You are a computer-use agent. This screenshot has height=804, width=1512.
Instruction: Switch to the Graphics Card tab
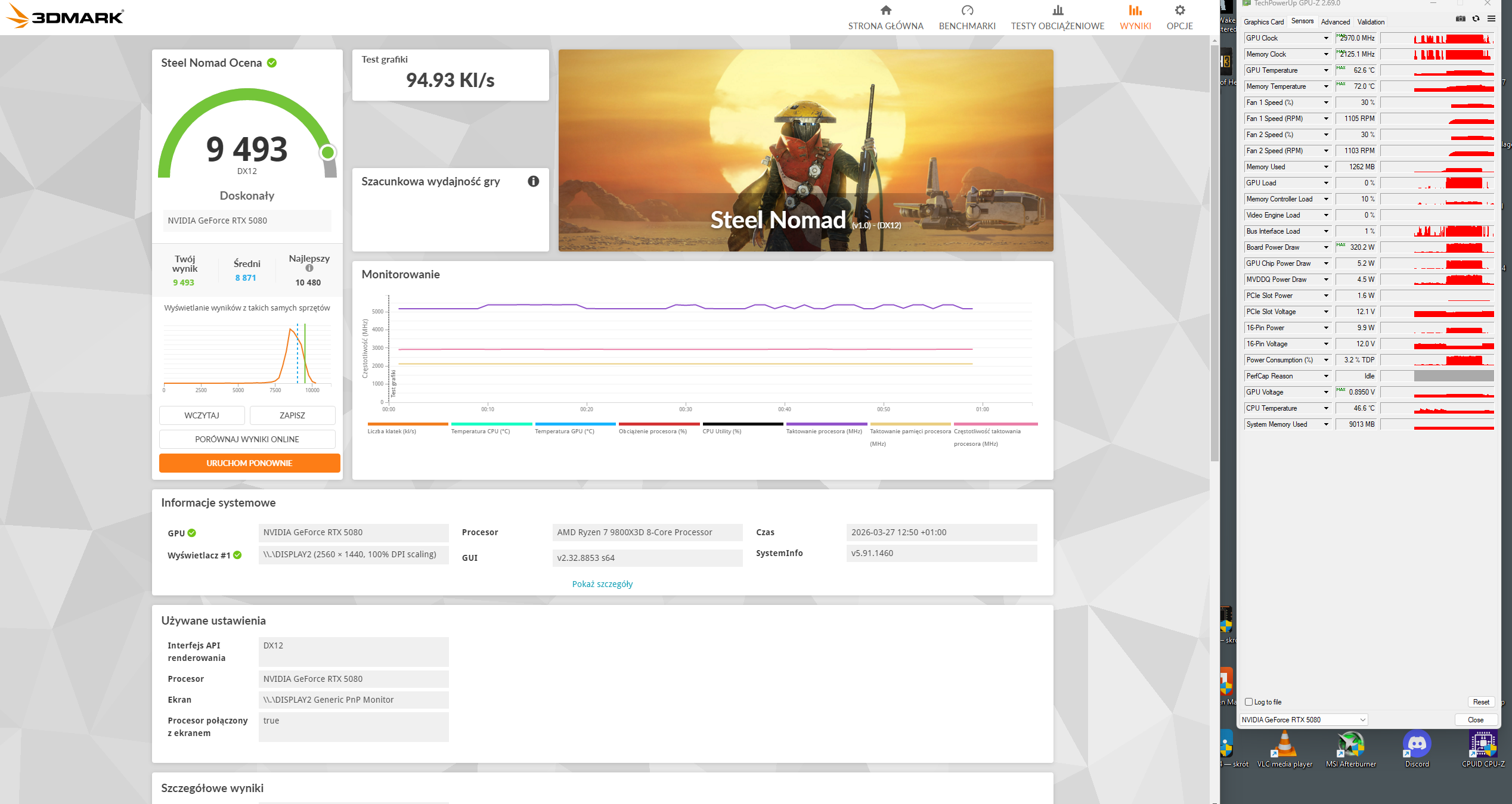[x=1263, y=22]
